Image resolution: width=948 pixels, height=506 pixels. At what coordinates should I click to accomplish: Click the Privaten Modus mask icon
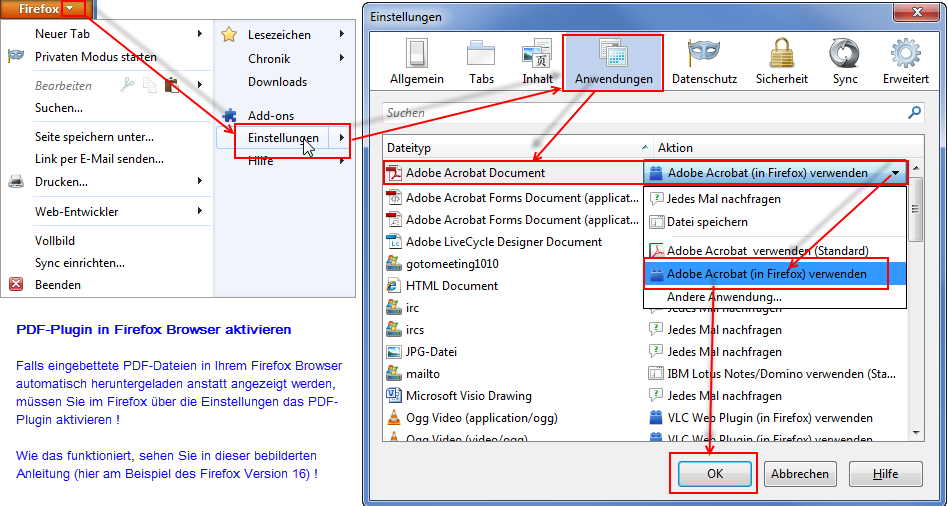point(16,56)
